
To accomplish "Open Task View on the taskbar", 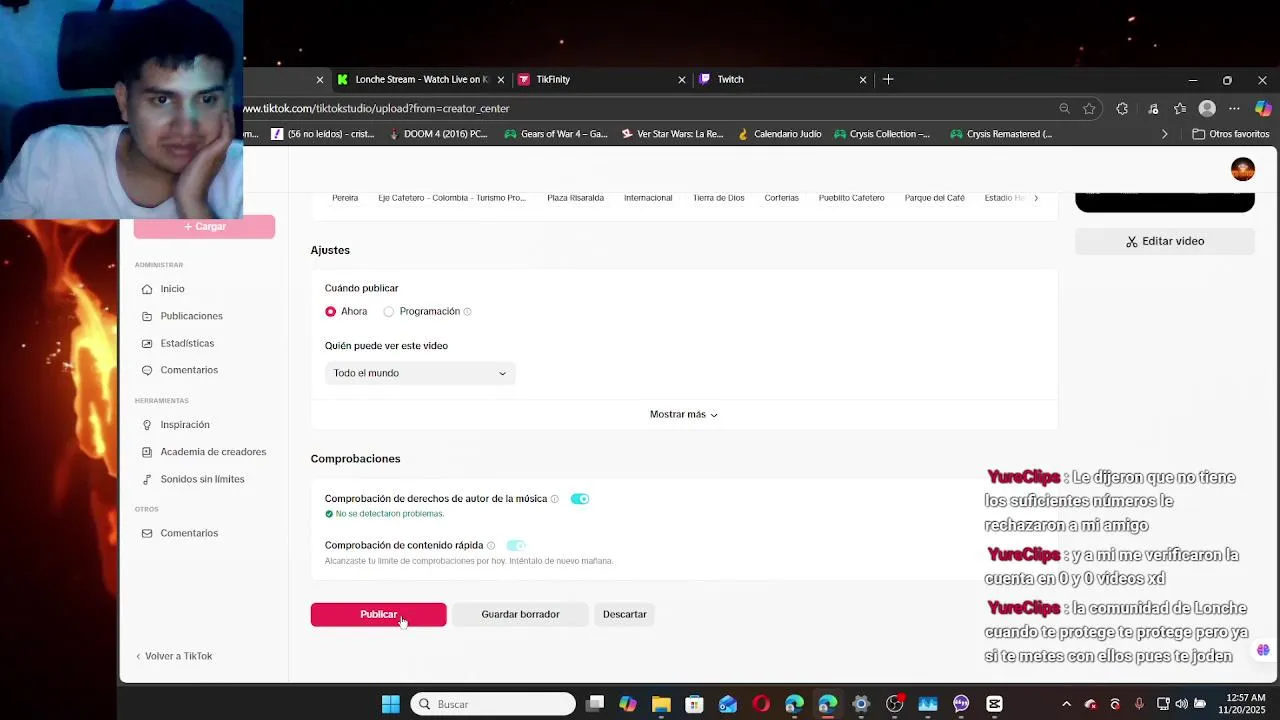I will click(595, 704).
